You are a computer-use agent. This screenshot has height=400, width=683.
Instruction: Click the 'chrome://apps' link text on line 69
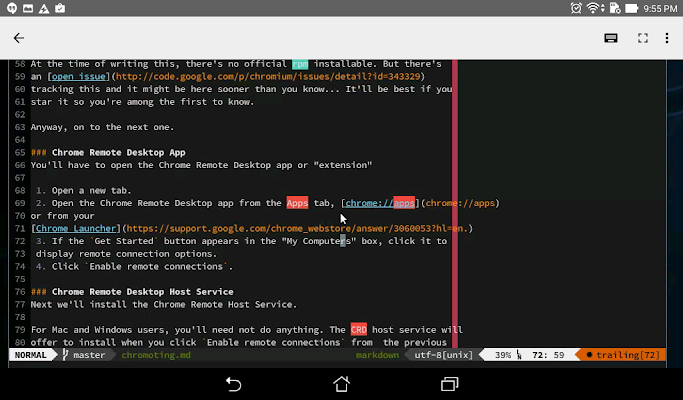380,203
